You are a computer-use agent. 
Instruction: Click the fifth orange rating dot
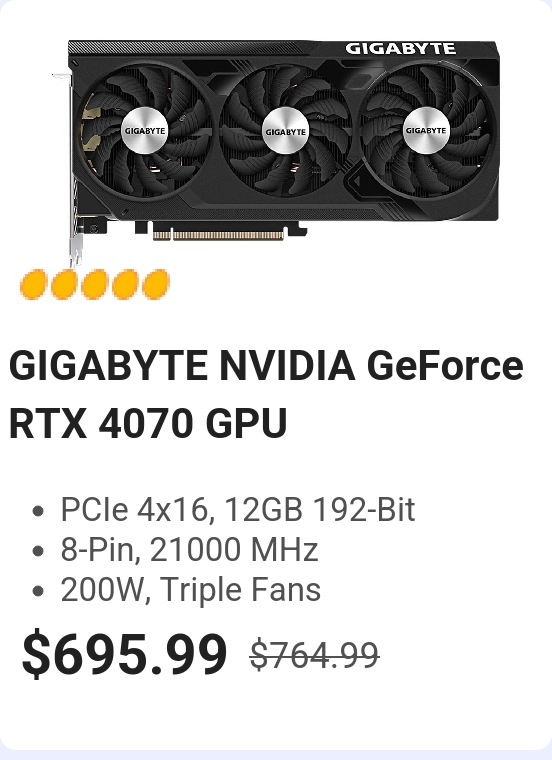coord(156,285)
